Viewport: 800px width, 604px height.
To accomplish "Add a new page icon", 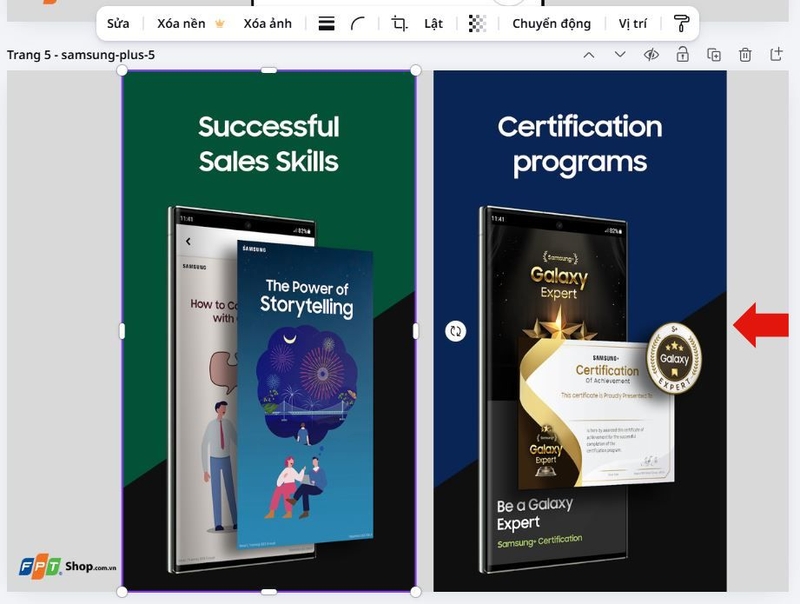I will 776,54.
